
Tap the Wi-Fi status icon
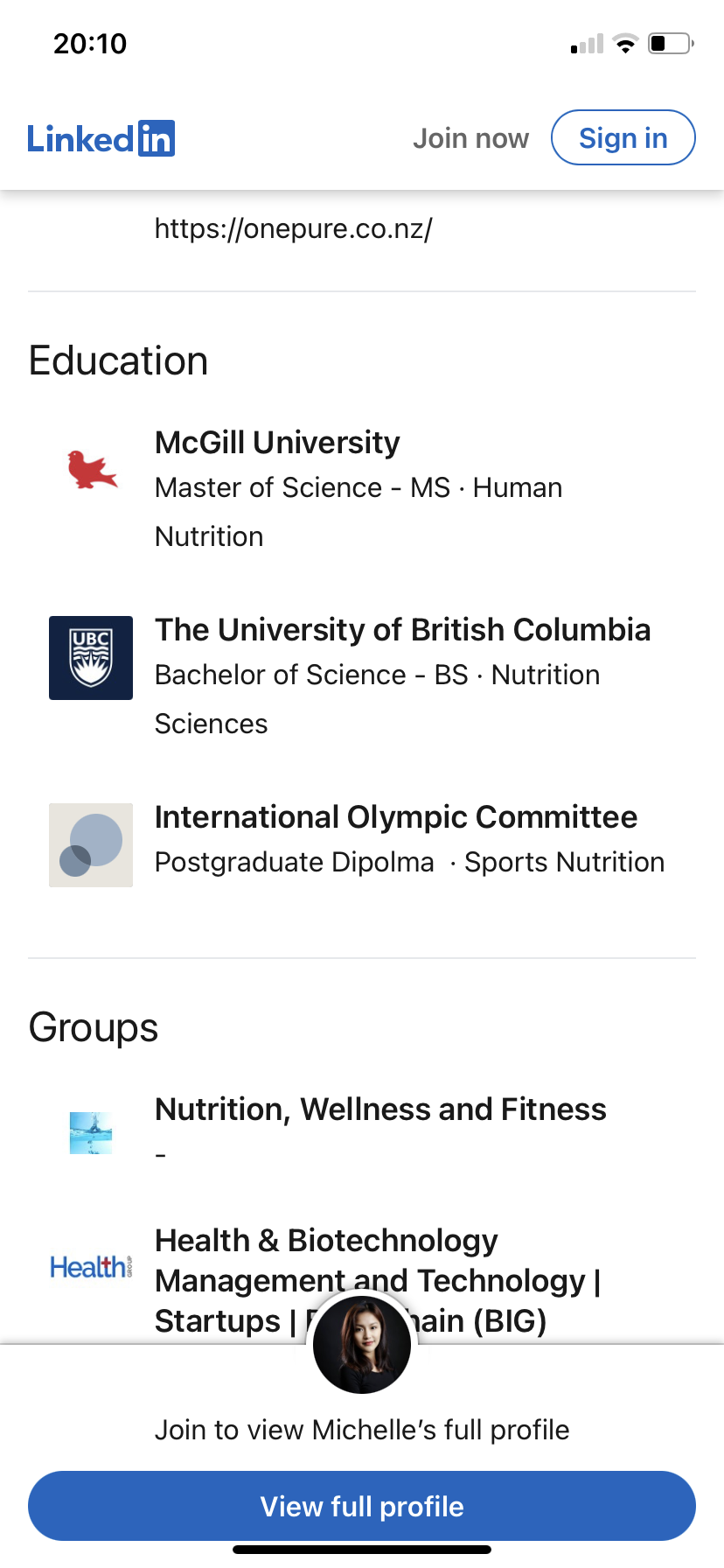[x=625, y=44]
